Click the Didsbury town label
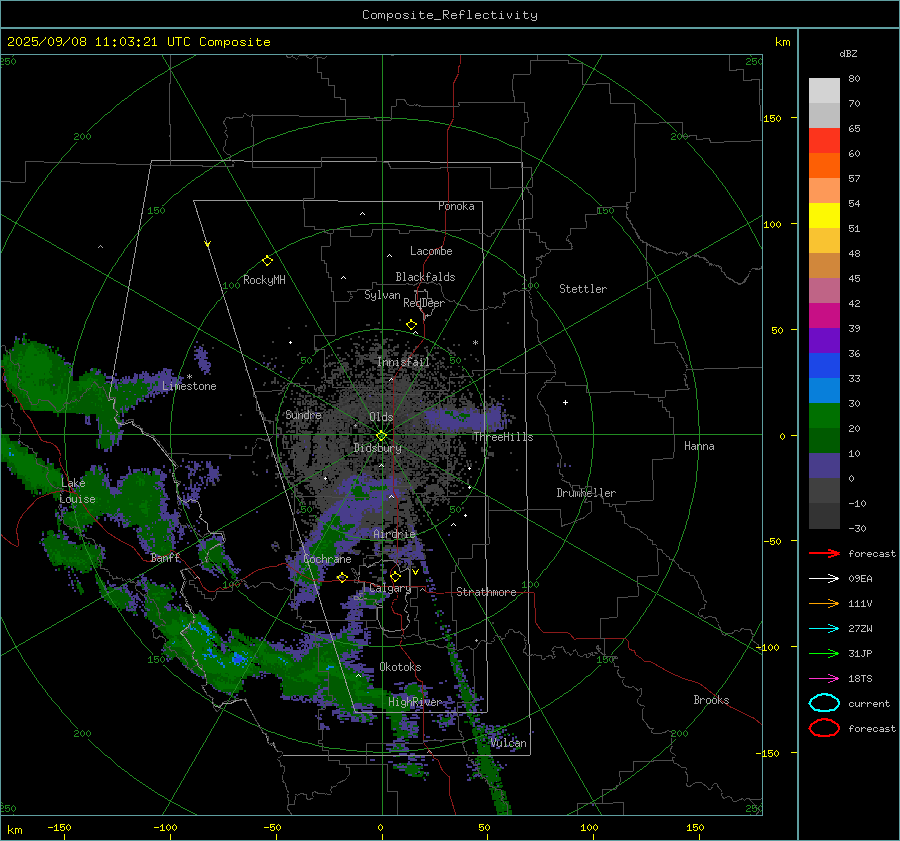This screenshot has height=841, width=900. (378, 448)
